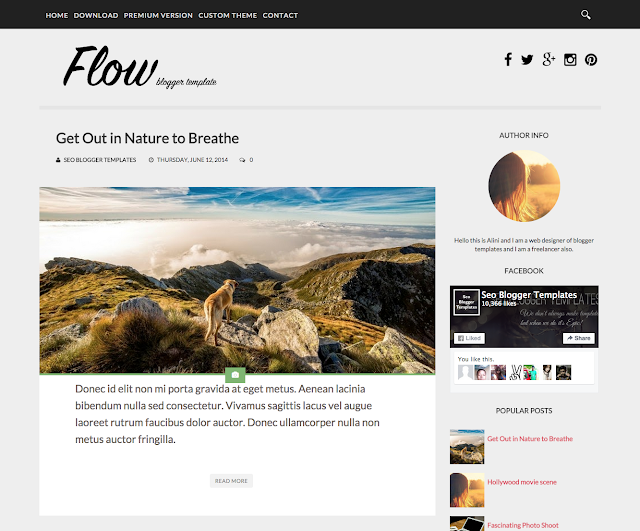Click the Facebook Share button
Viewport: 640px width, 531px height.
[579, 338]
